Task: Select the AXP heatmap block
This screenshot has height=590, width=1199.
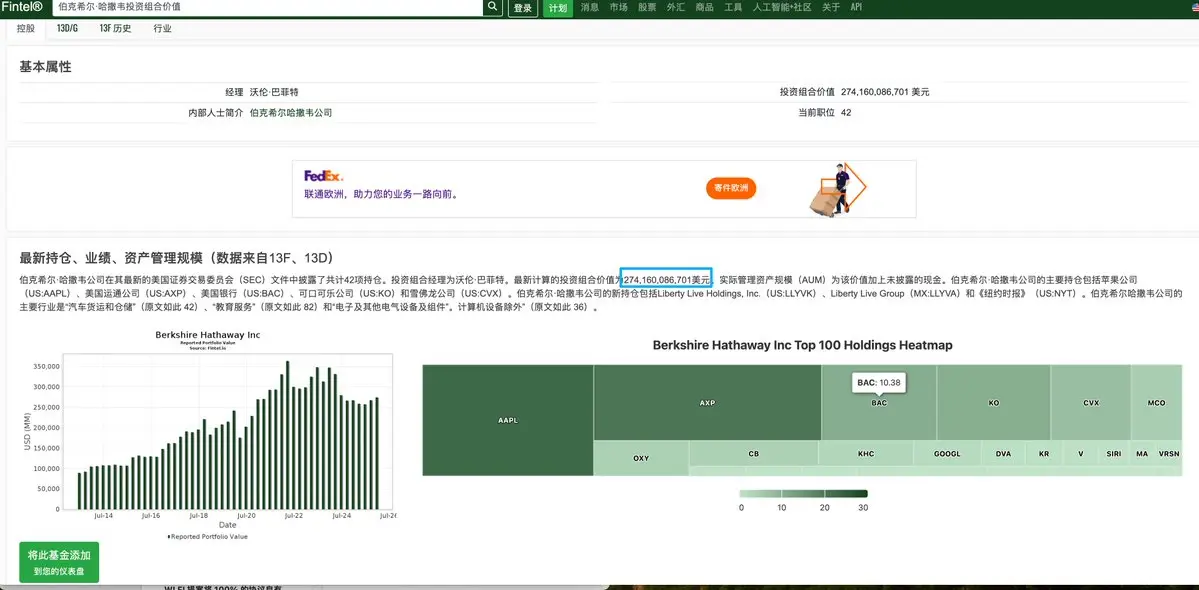Action: pos(706,403)
